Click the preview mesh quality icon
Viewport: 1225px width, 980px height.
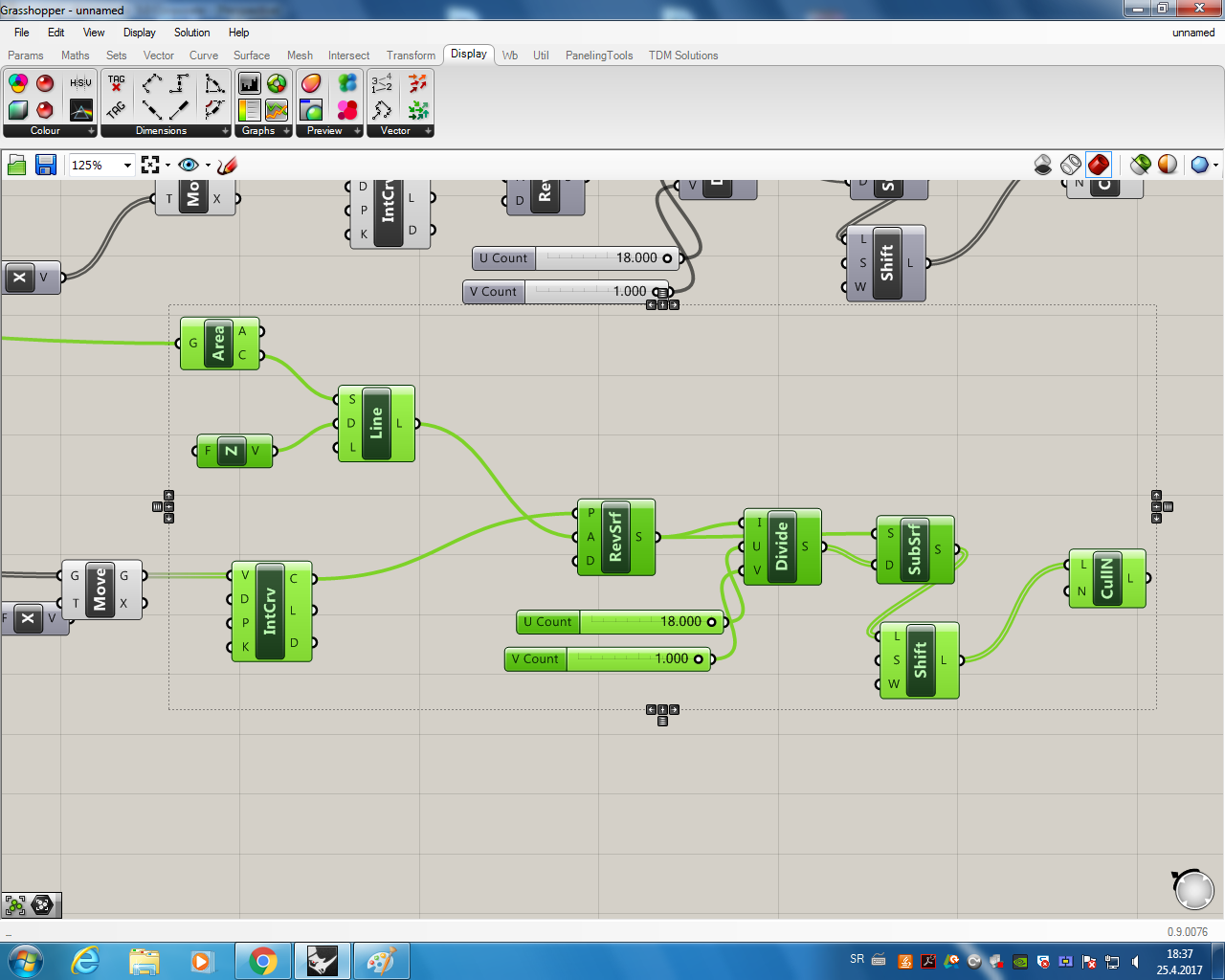pos(1199,165)
